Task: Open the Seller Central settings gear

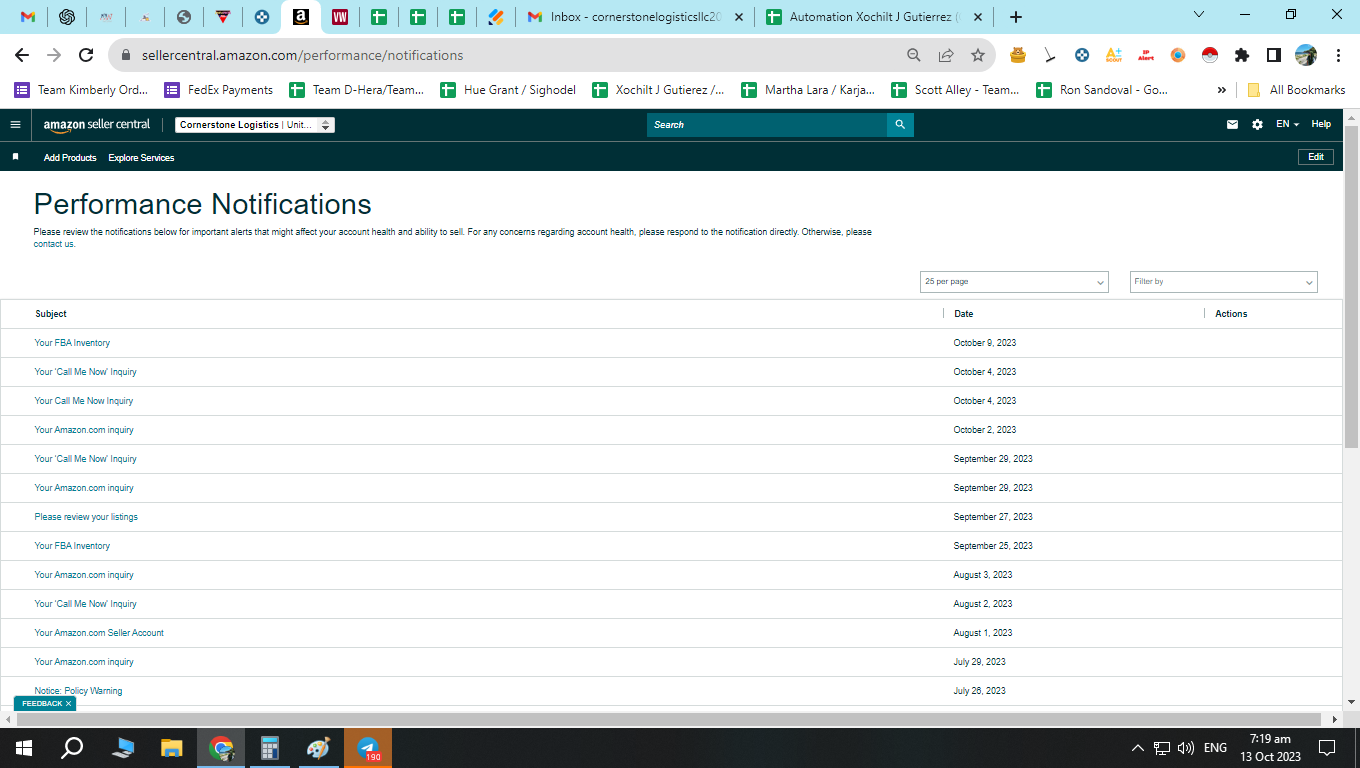Action: pyautogui.click(x=1258, y=125)
